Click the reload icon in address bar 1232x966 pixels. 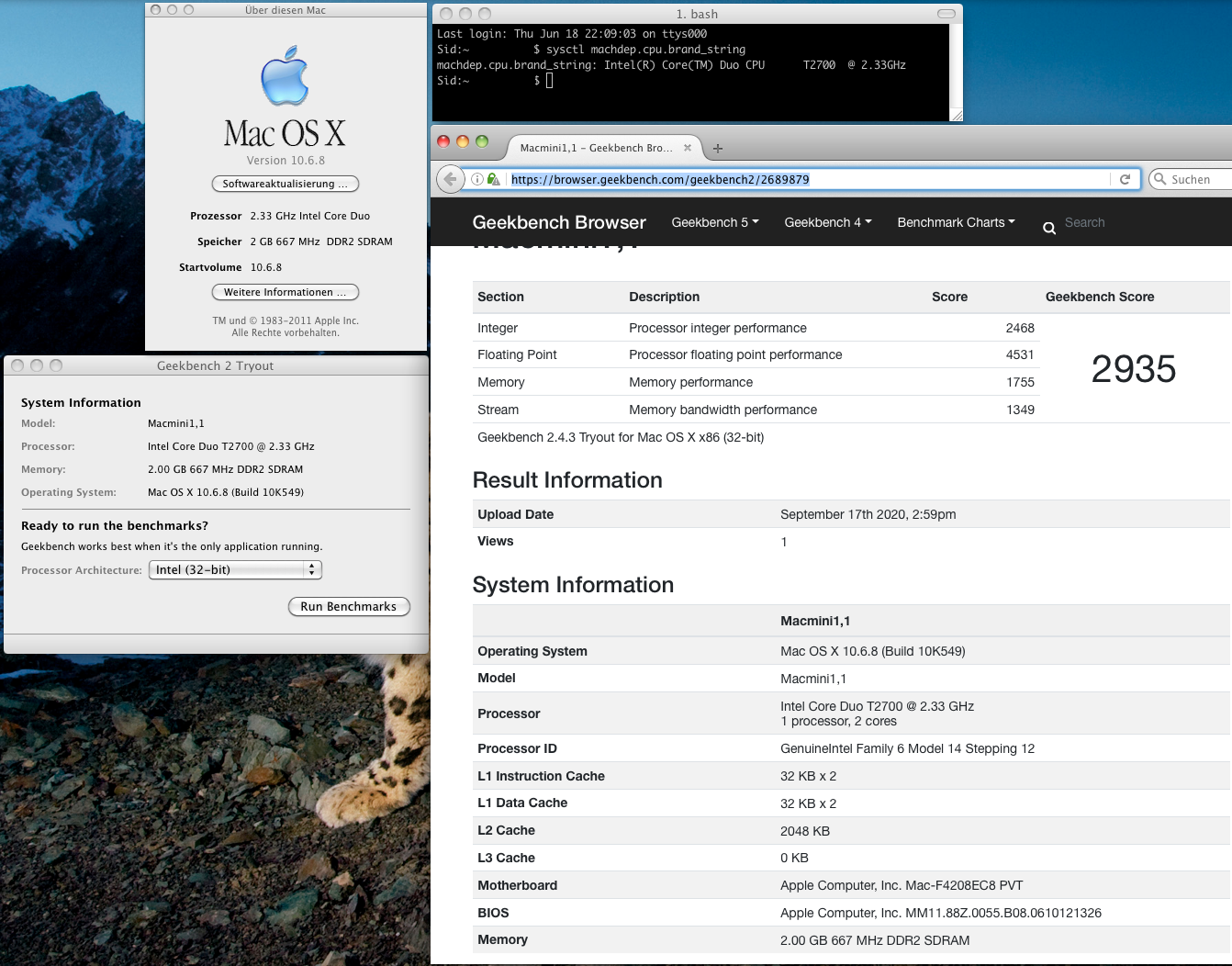[1125, 179]
